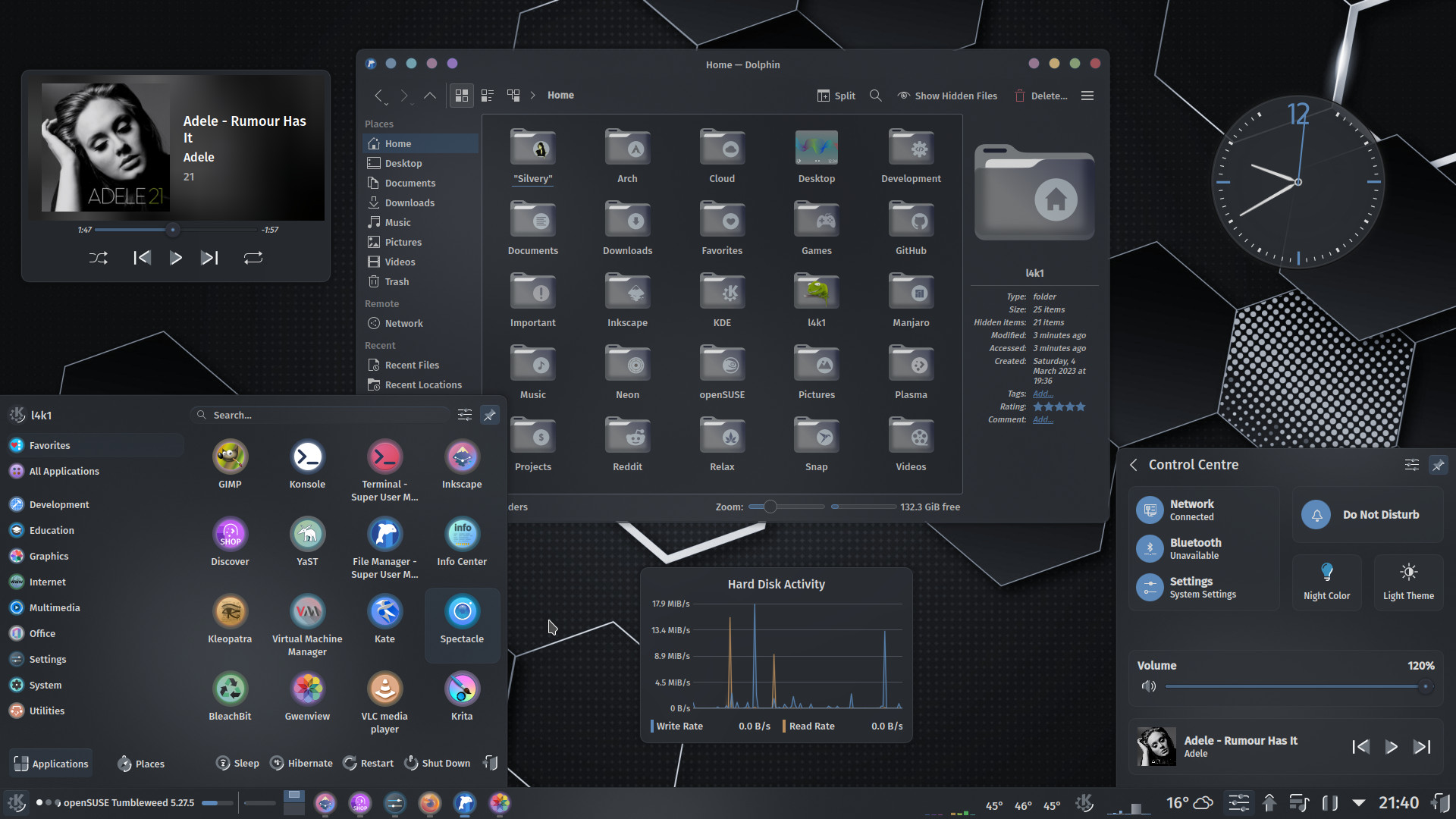Adjust the Dolphin zoom slider
The height and width of the screenshot is (819, 1456).
point(786,507)
